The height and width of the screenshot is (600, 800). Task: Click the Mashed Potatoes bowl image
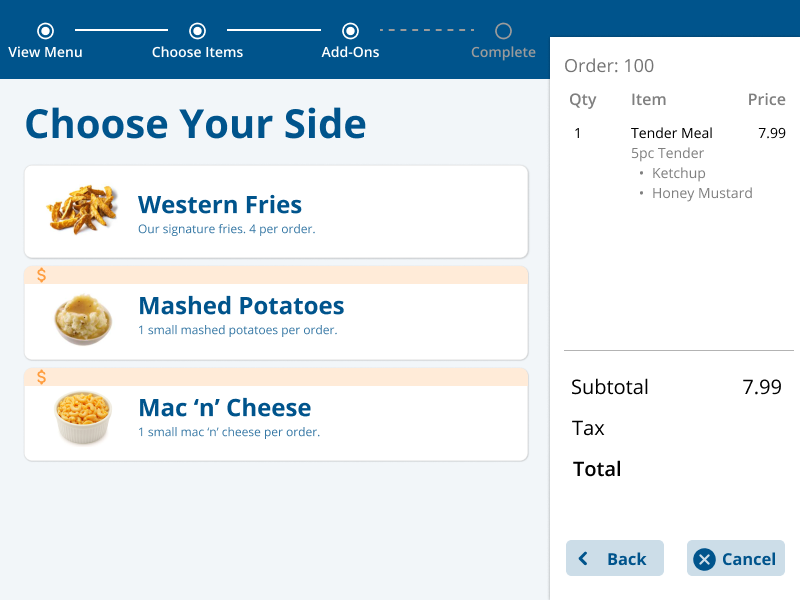[83, 319]
